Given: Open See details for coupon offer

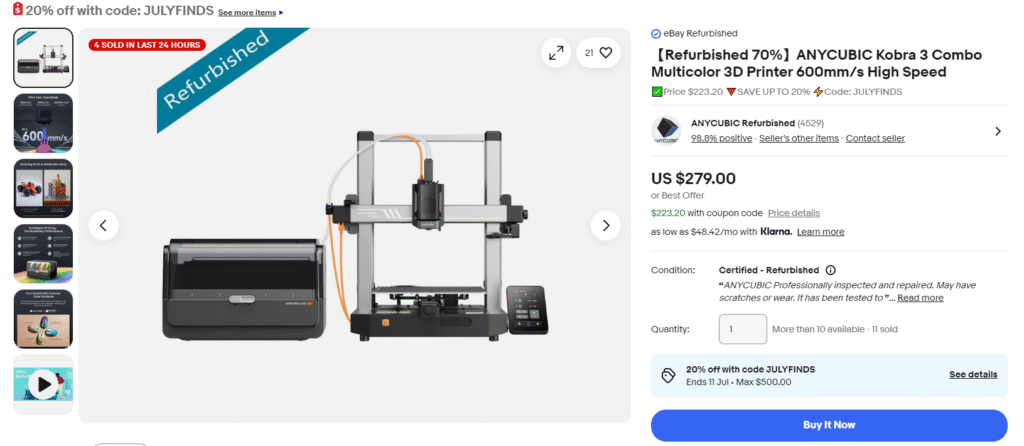Looking at the screenshot, I should point(973,375).
